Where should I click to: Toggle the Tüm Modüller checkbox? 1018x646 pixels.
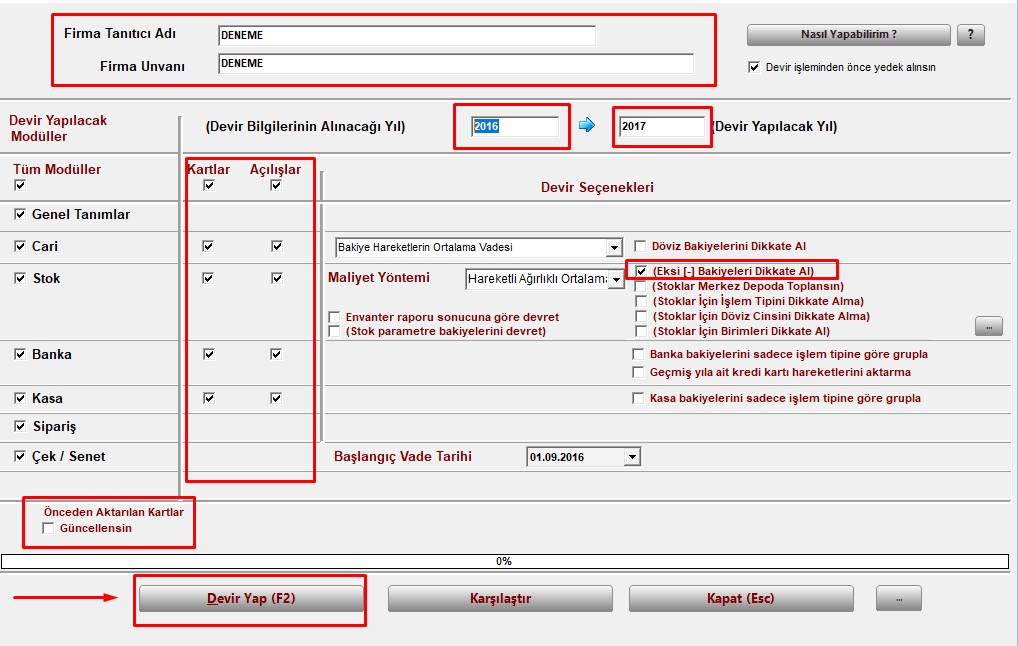pyautogui.click(x=20, y=186)
